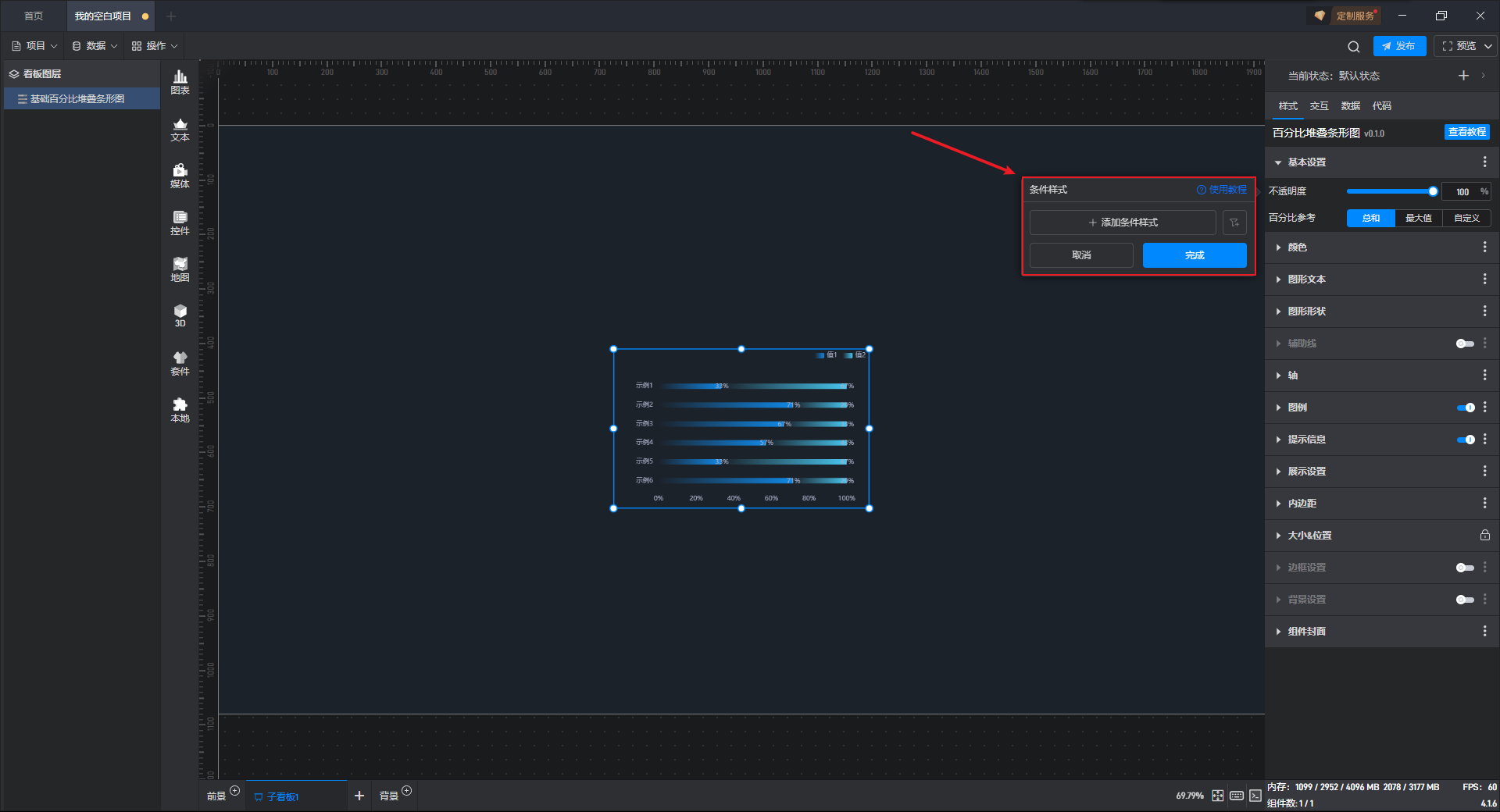Add a new state with the plus icon

point(1463,76)
